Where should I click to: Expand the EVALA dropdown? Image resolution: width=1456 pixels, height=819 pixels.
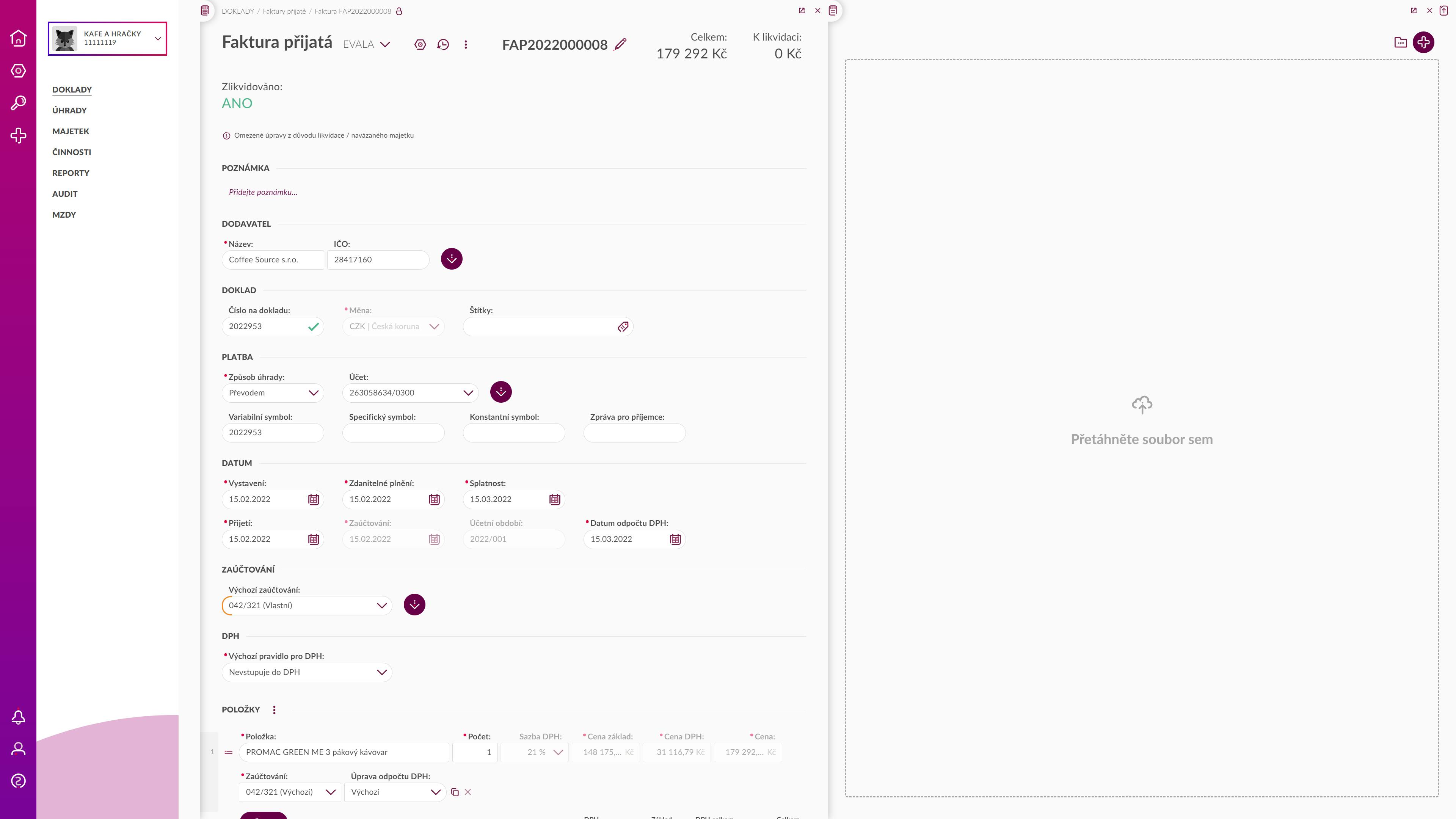point(366,45)
